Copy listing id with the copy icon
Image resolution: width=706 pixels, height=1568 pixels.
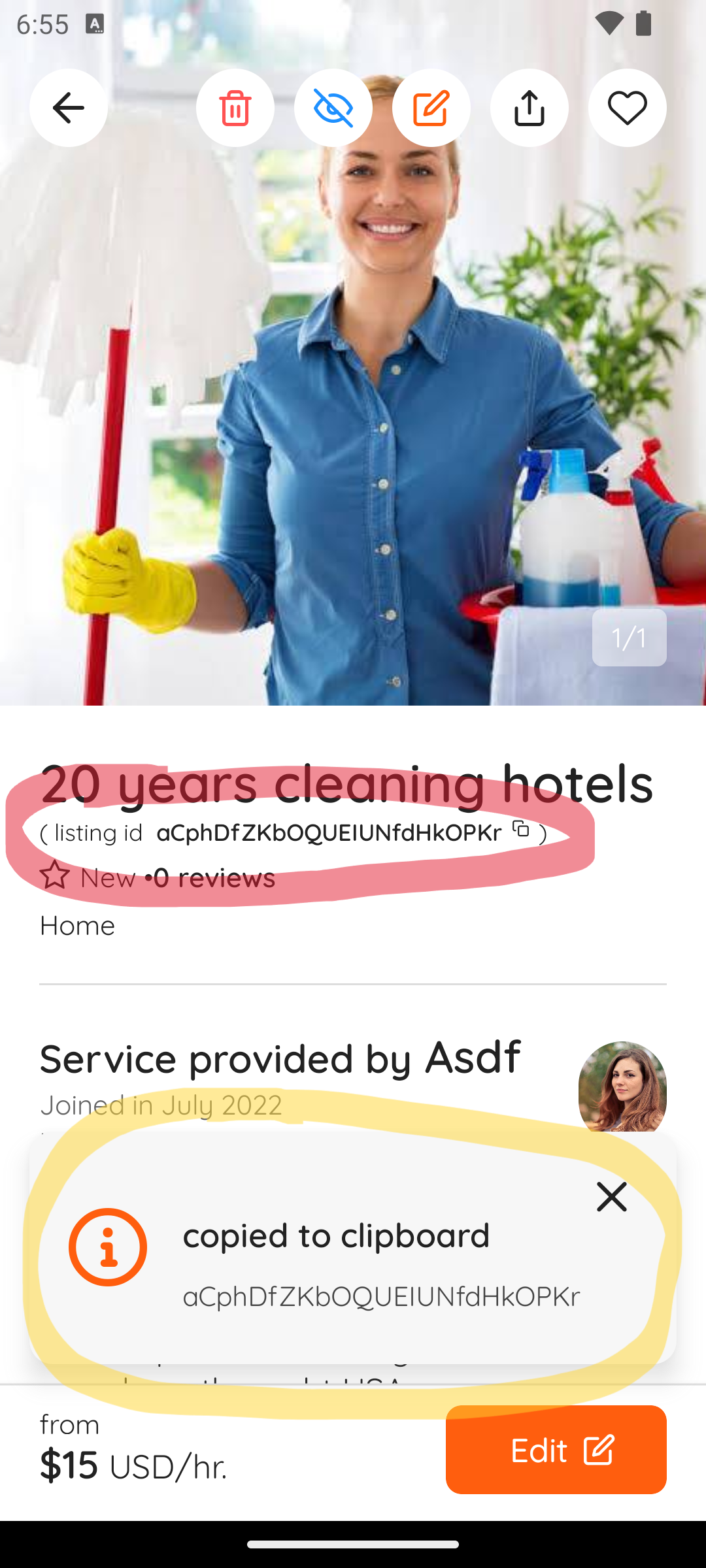pyautogui.click(x=520, y=829)
